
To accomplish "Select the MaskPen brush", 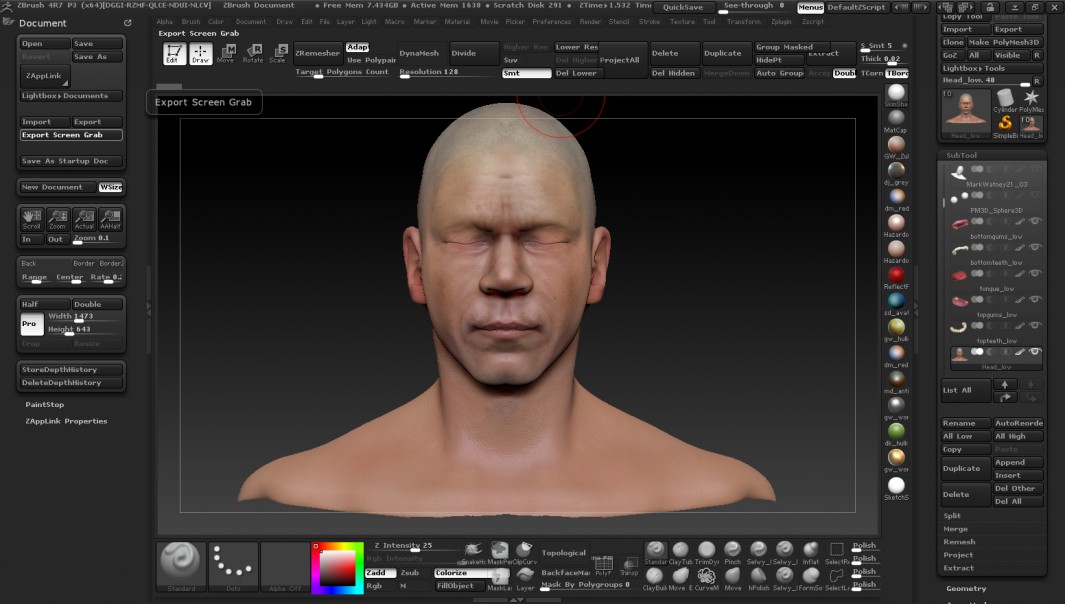I will click(499, 553).
